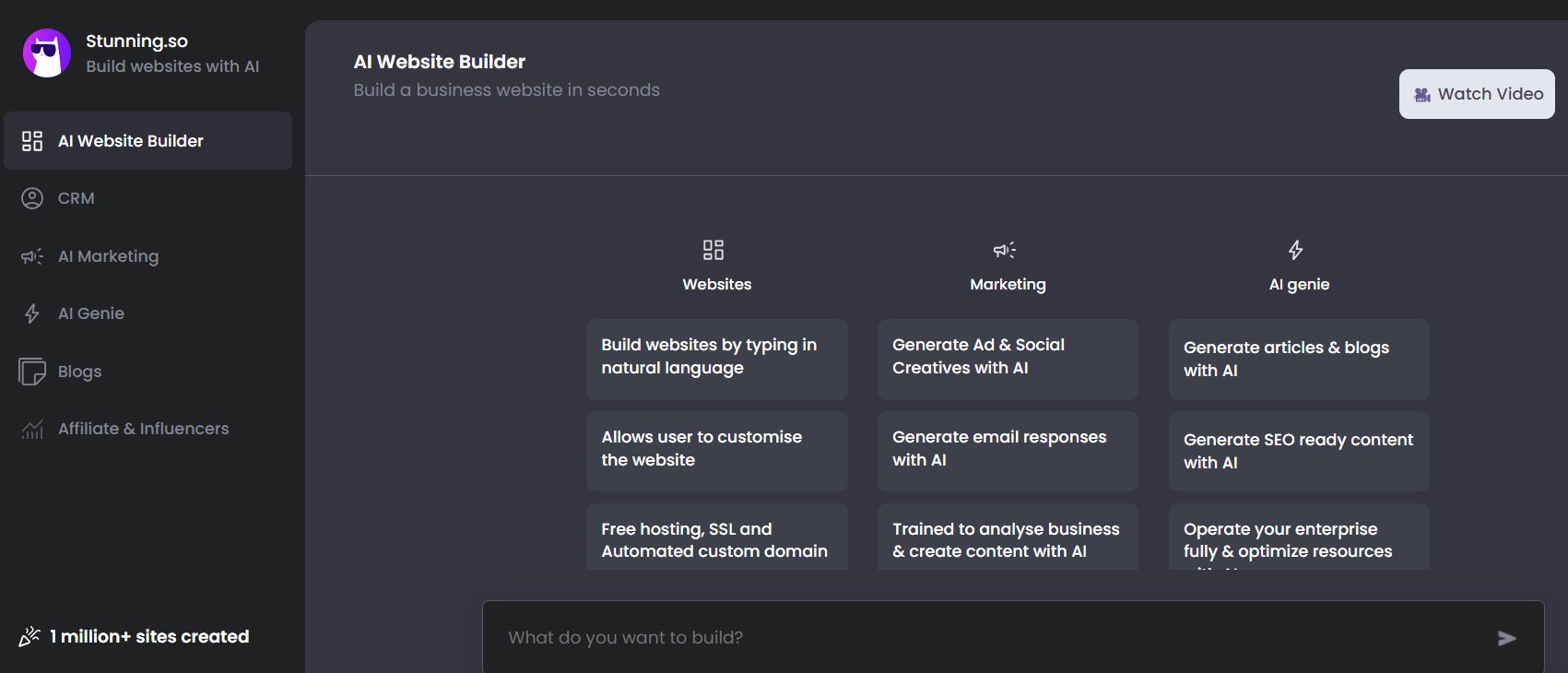Open the CRM menu item

pos(77,198)
